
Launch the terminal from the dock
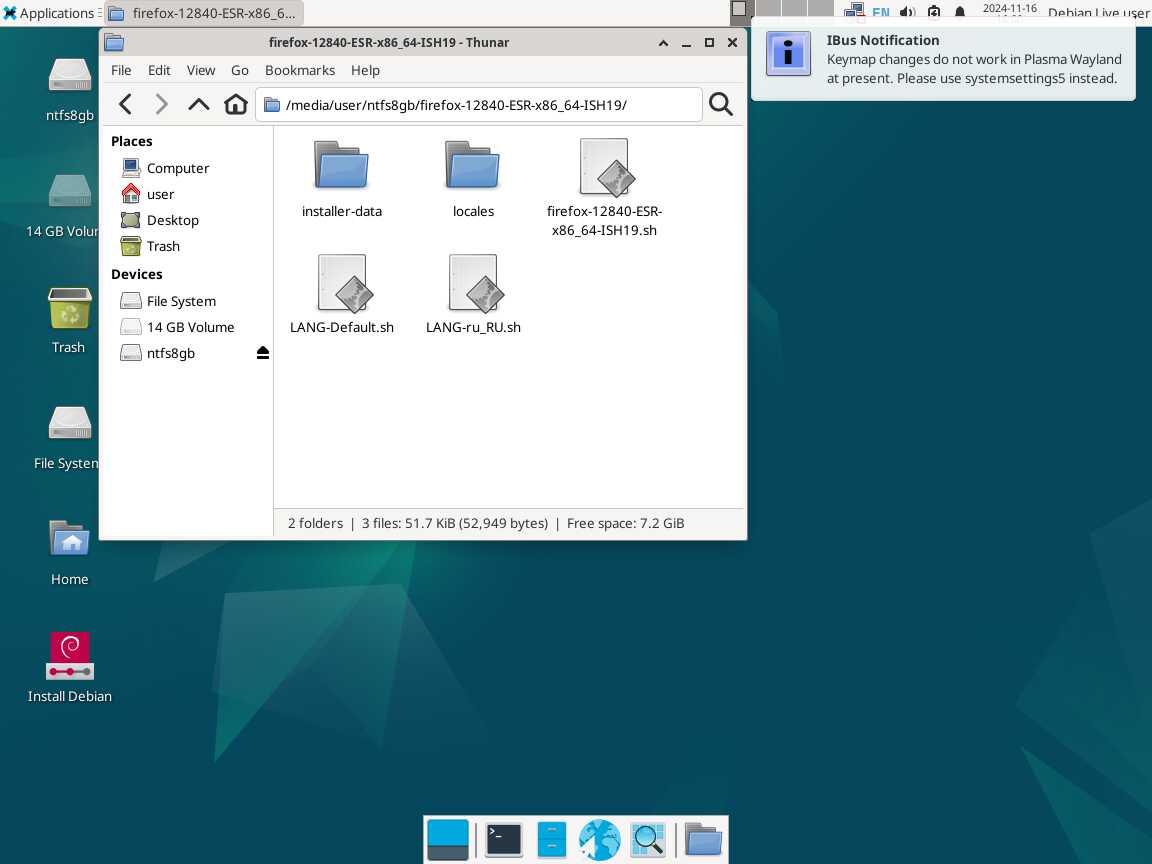(504, 839)
